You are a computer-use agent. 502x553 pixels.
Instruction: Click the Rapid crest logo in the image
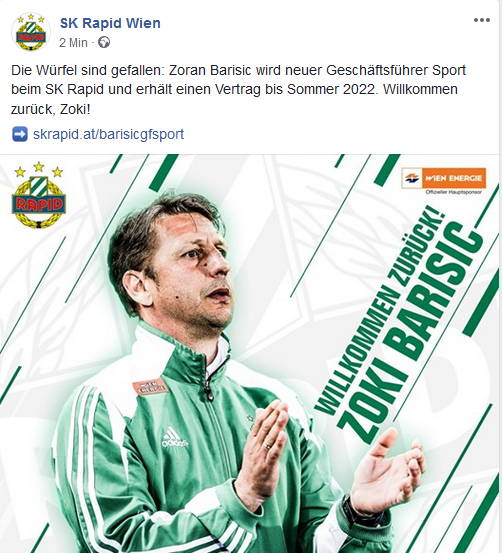(38, 195)
